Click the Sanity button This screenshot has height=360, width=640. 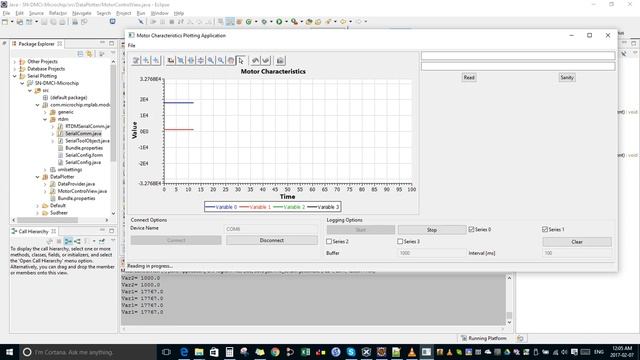click(567, 78)
